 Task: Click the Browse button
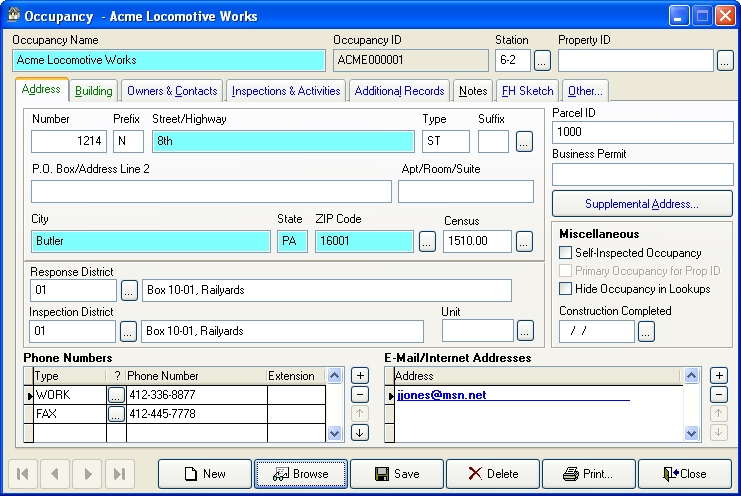(301, 473)
